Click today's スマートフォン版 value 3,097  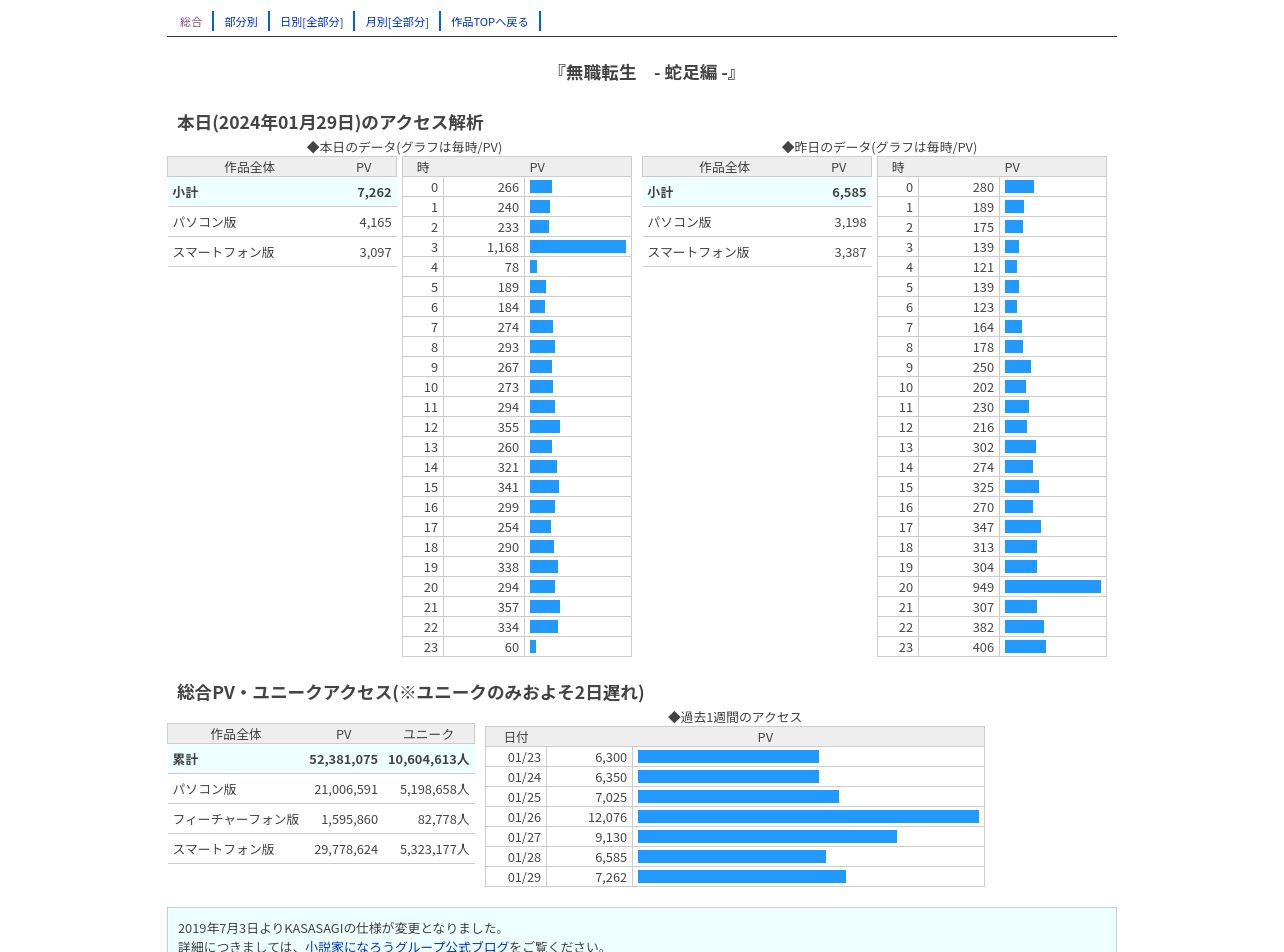[375, 252]
